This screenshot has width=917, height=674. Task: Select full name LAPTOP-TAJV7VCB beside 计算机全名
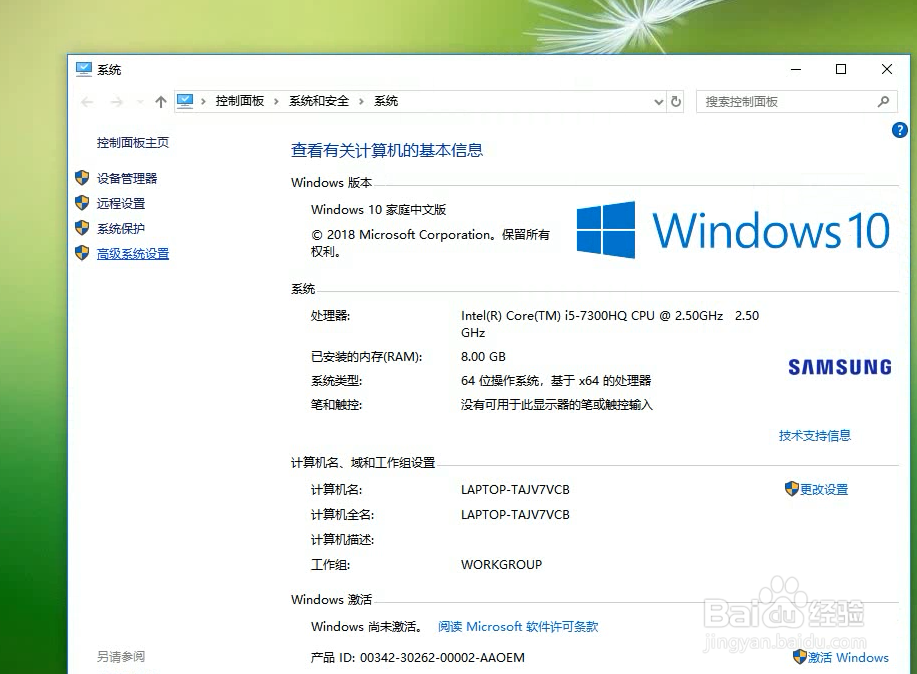(515, 515)
